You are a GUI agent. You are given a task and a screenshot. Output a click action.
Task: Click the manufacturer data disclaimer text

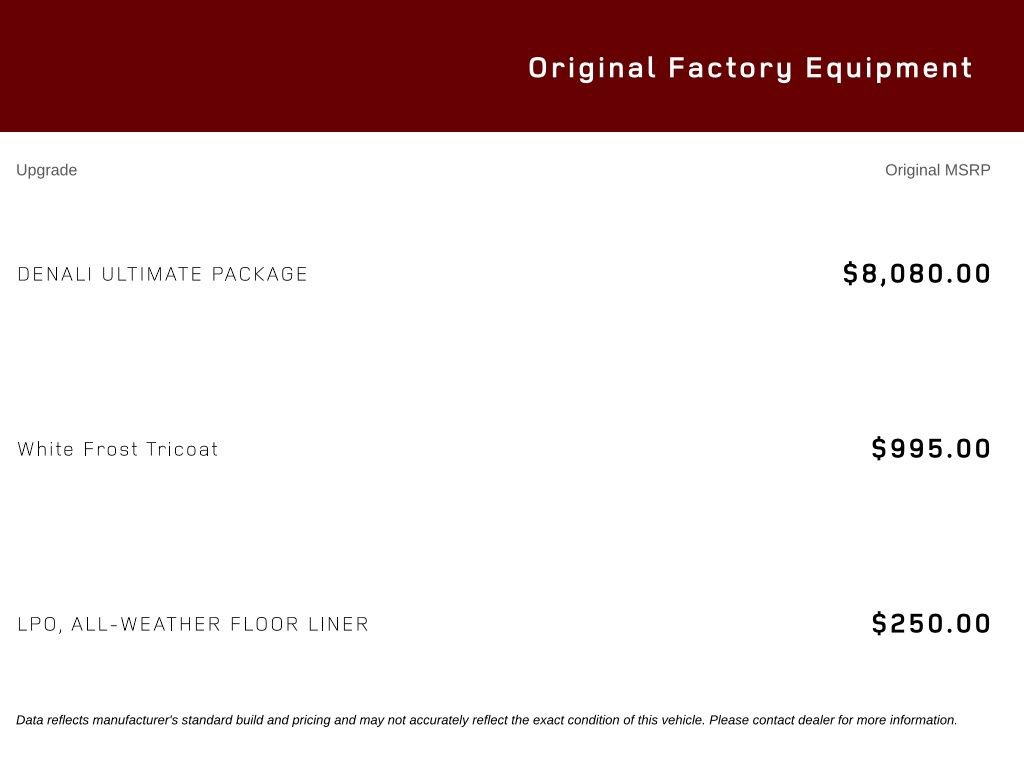point(487,720)
